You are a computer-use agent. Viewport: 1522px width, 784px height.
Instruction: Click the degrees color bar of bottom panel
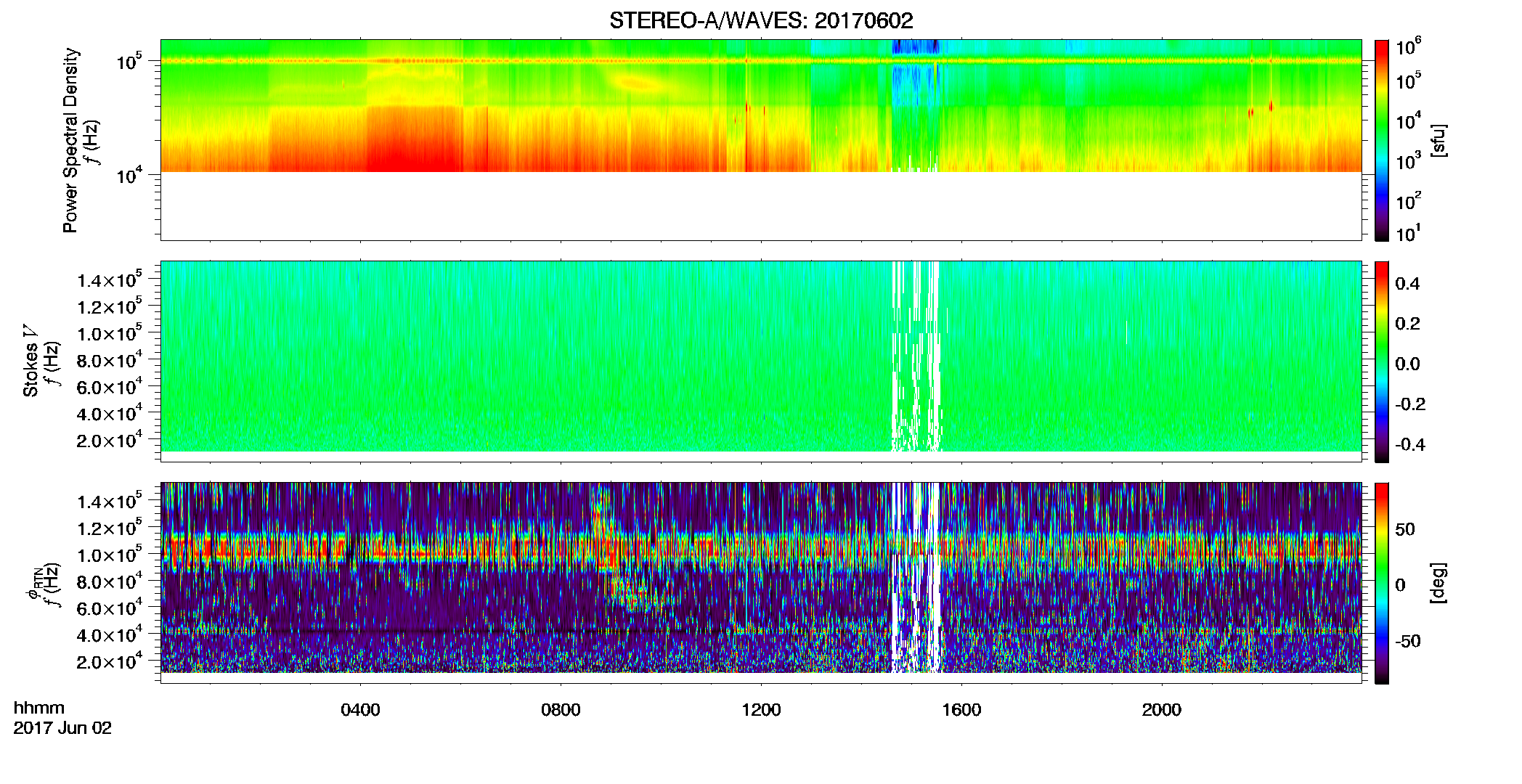click(x=1382, y=582)
